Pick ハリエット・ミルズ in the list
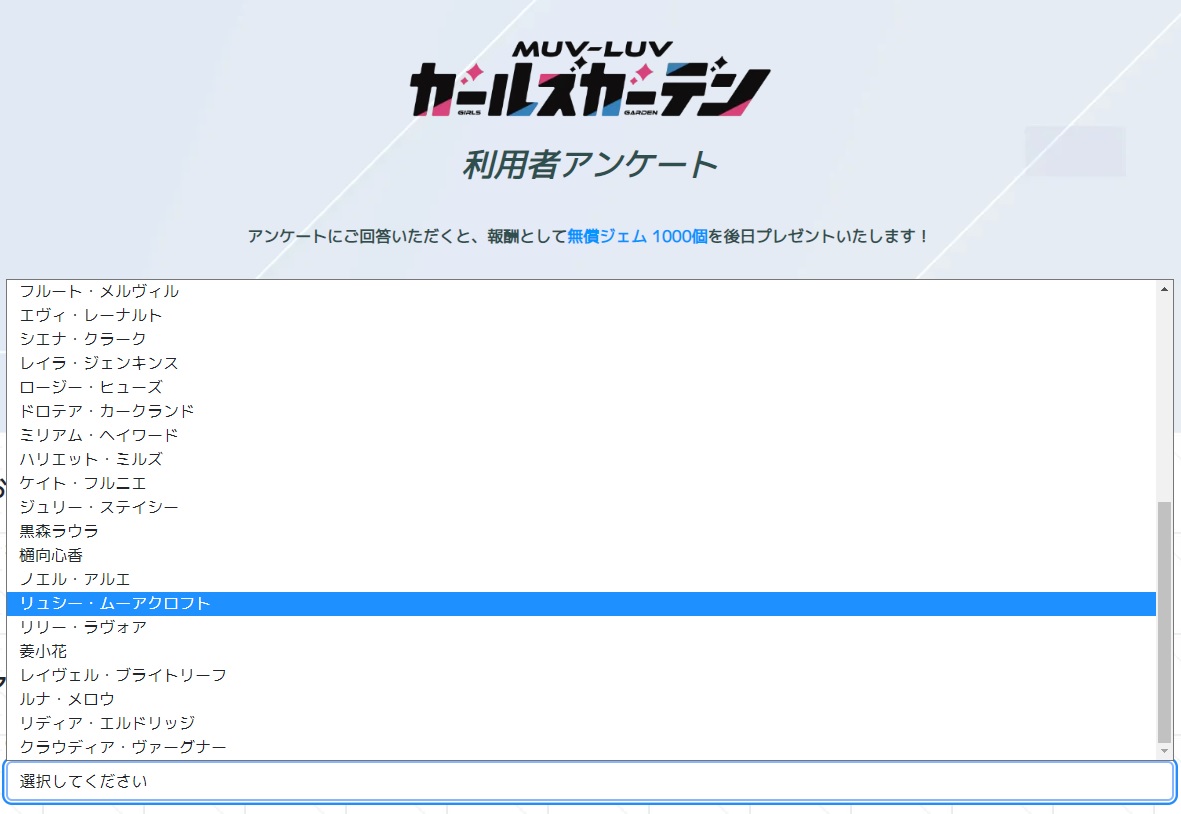 click(x=91, y=459)
